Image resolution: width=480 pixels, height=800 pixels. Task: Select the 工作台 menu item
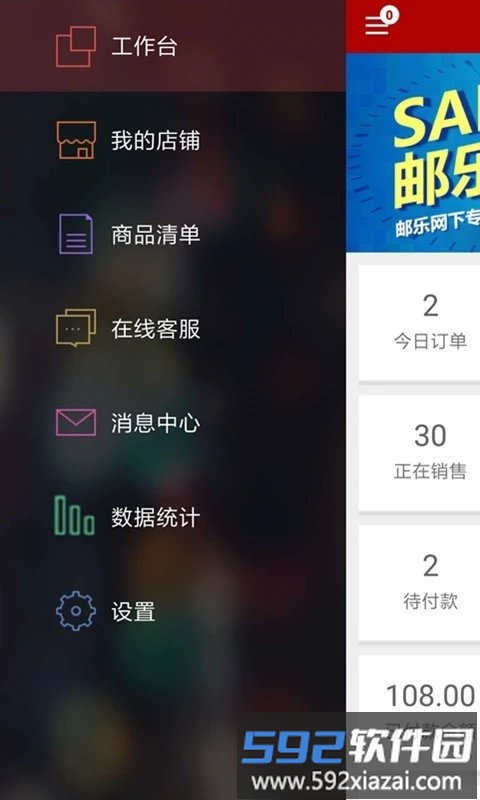[x=173, y=46]
